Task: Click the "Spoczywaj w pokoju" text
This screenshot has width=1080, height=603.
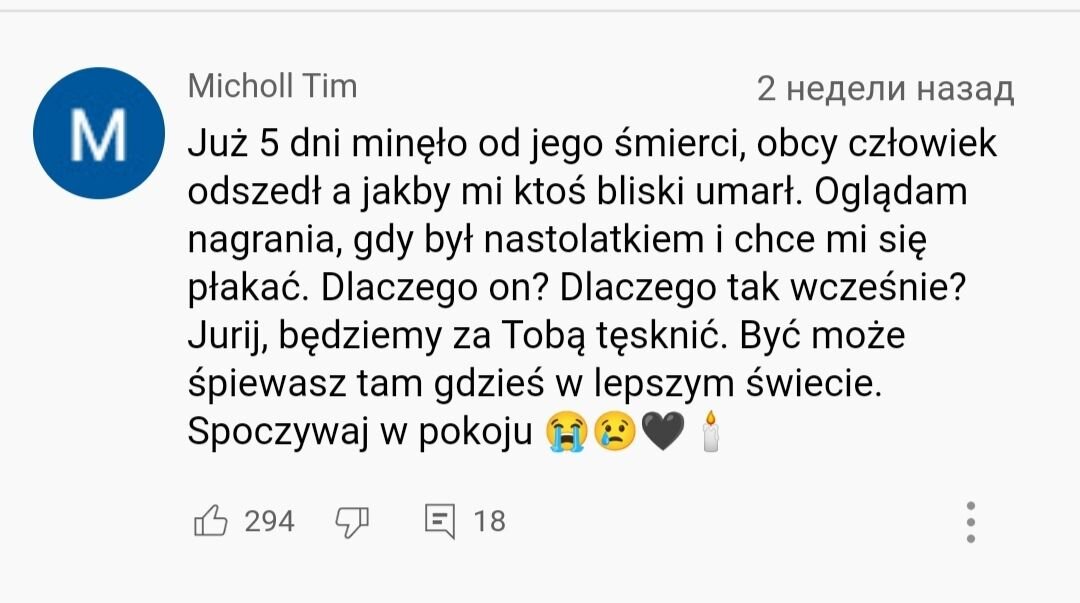Action: [360, 432]
